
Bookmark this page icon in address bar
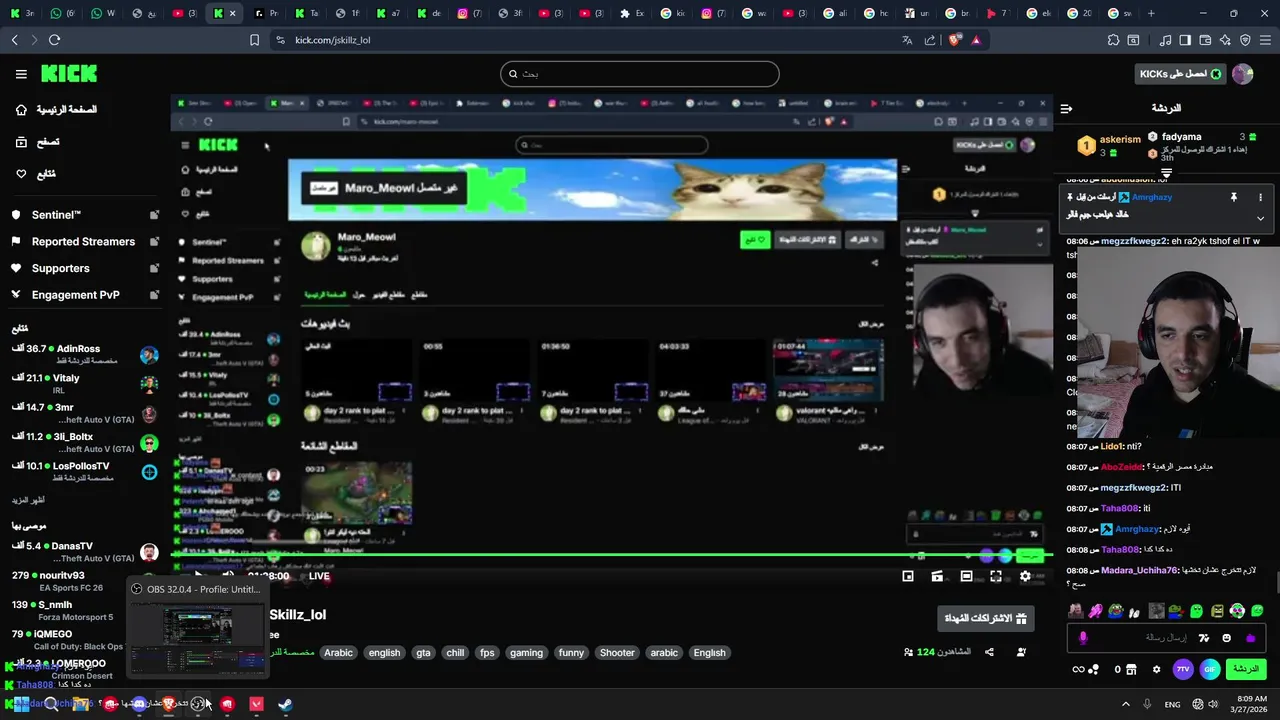click(x=254, y=40)
